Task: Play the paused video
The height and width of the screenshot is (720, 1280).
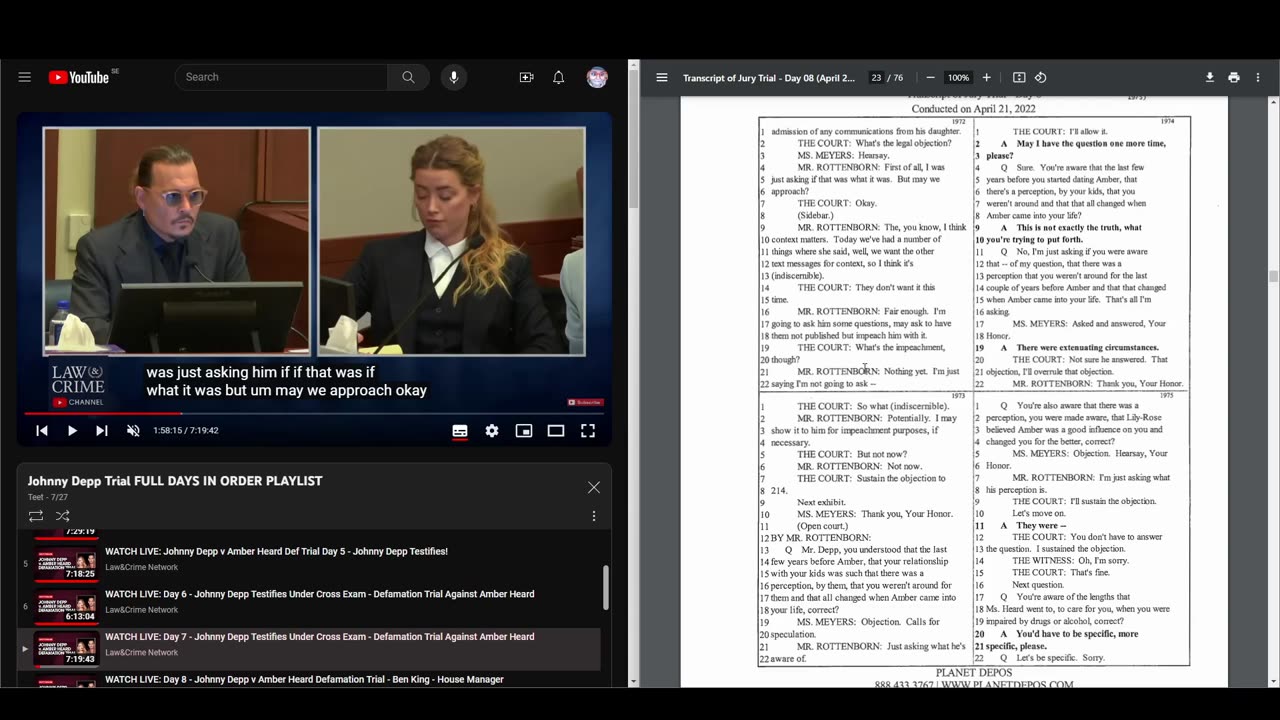Action: [x=72, y=430]
